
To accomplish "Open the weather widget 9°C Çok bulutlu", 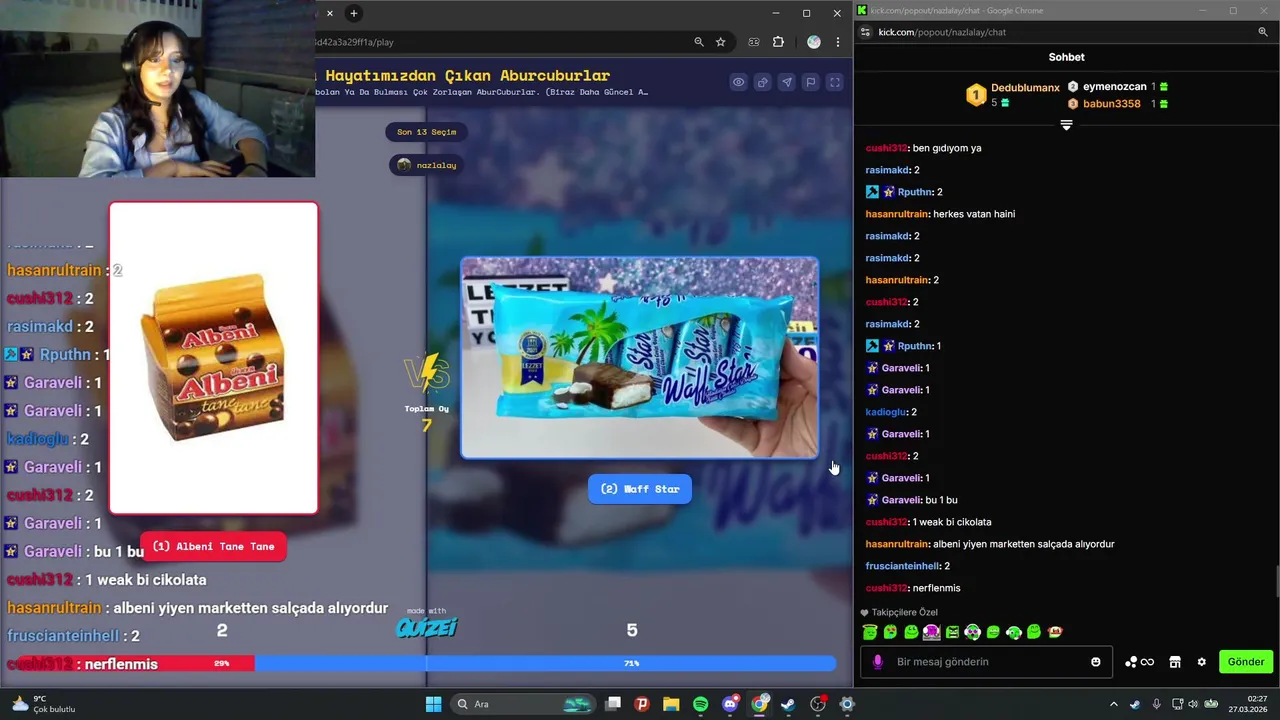I will point(42,704).
